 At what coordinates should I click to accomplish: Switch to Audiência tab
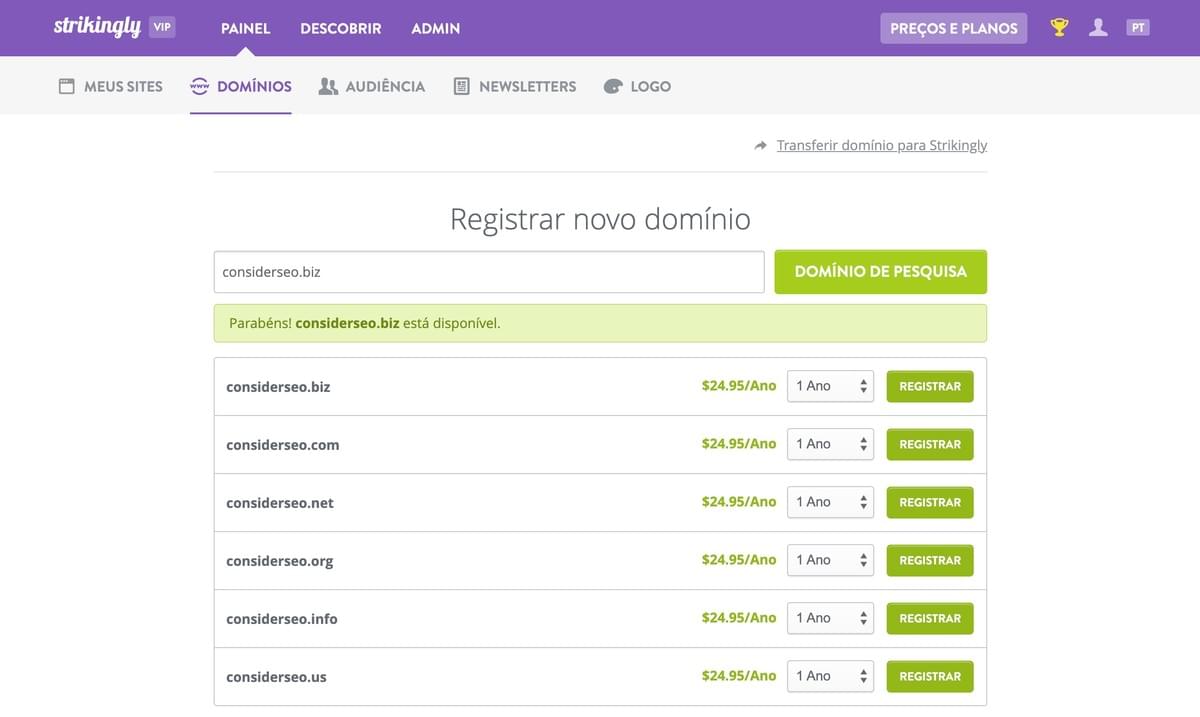pos(372,86)
